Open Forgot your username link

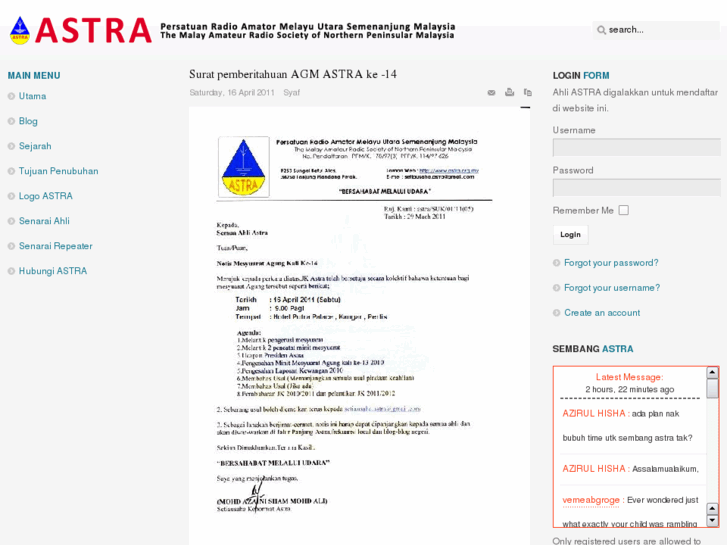pyautogui.click(x=612, y=288)
